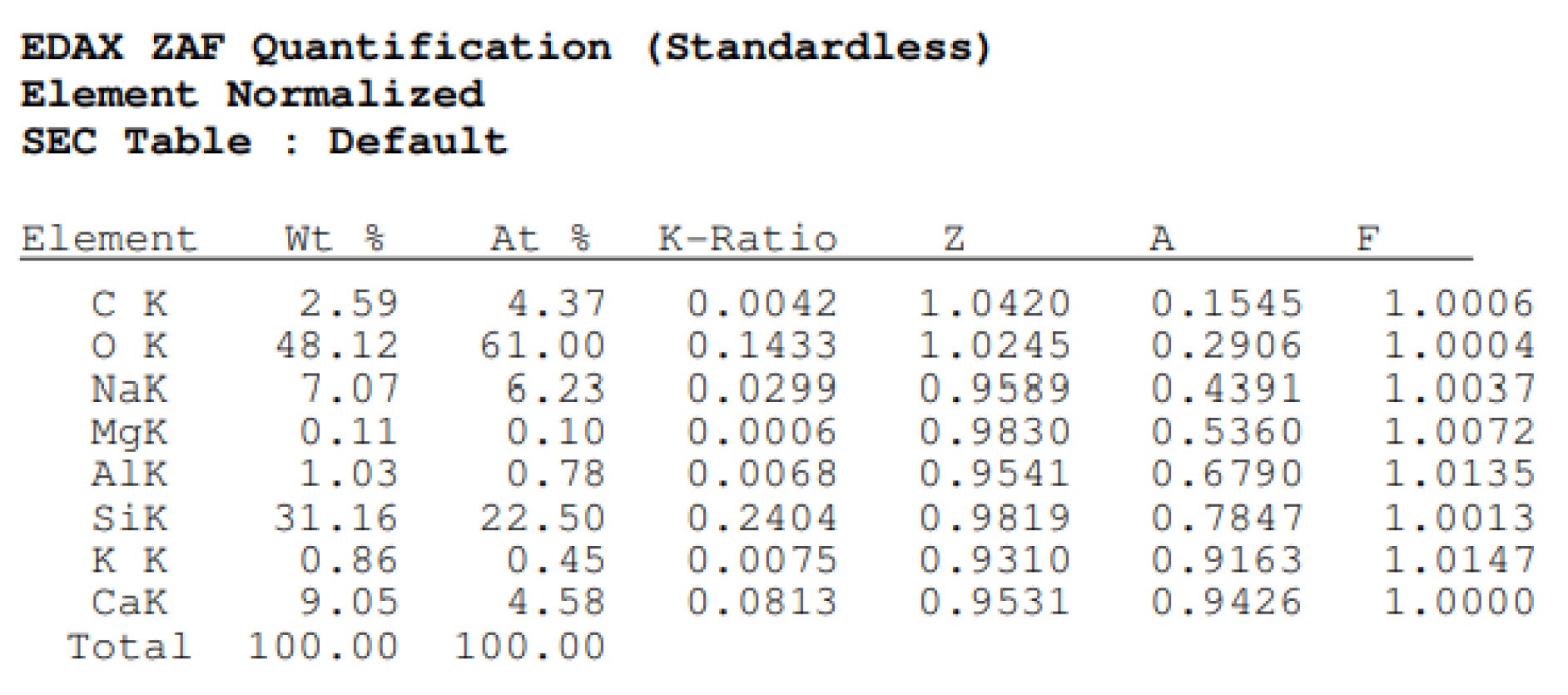
Task: Select the AlK element row label
Action: pos(129,474)
